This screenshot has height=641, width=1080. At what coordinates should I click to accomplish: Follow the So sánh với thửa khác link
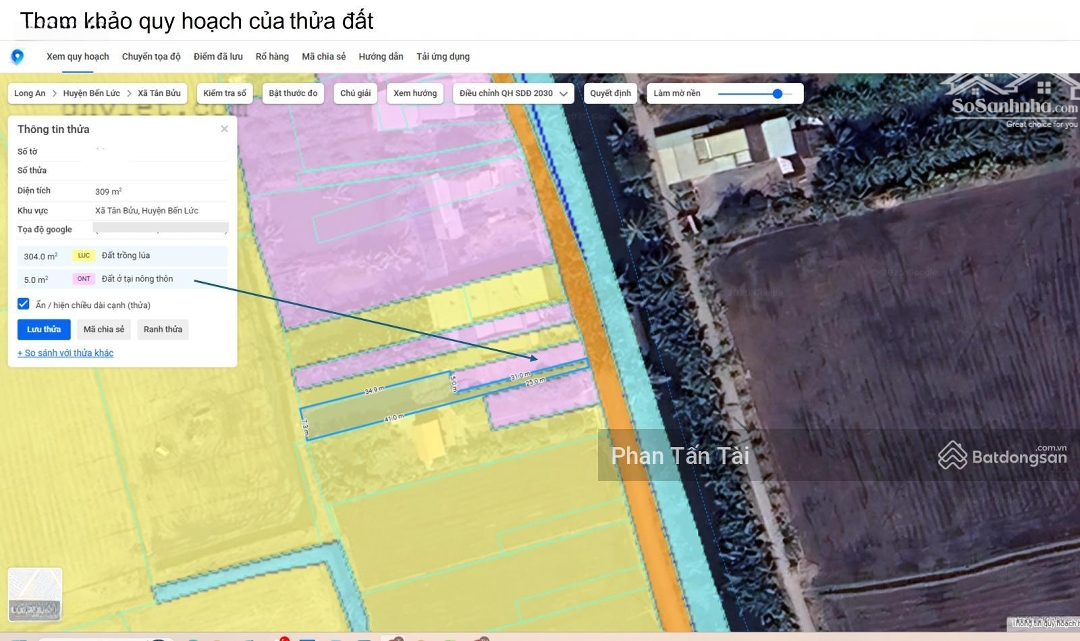tap(66, 353)
